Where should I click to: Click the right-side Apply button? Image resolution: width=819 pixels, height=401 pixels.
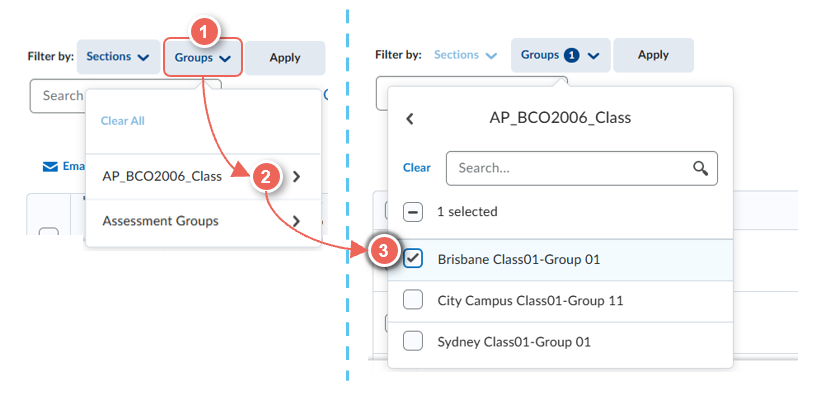(653, 55)
